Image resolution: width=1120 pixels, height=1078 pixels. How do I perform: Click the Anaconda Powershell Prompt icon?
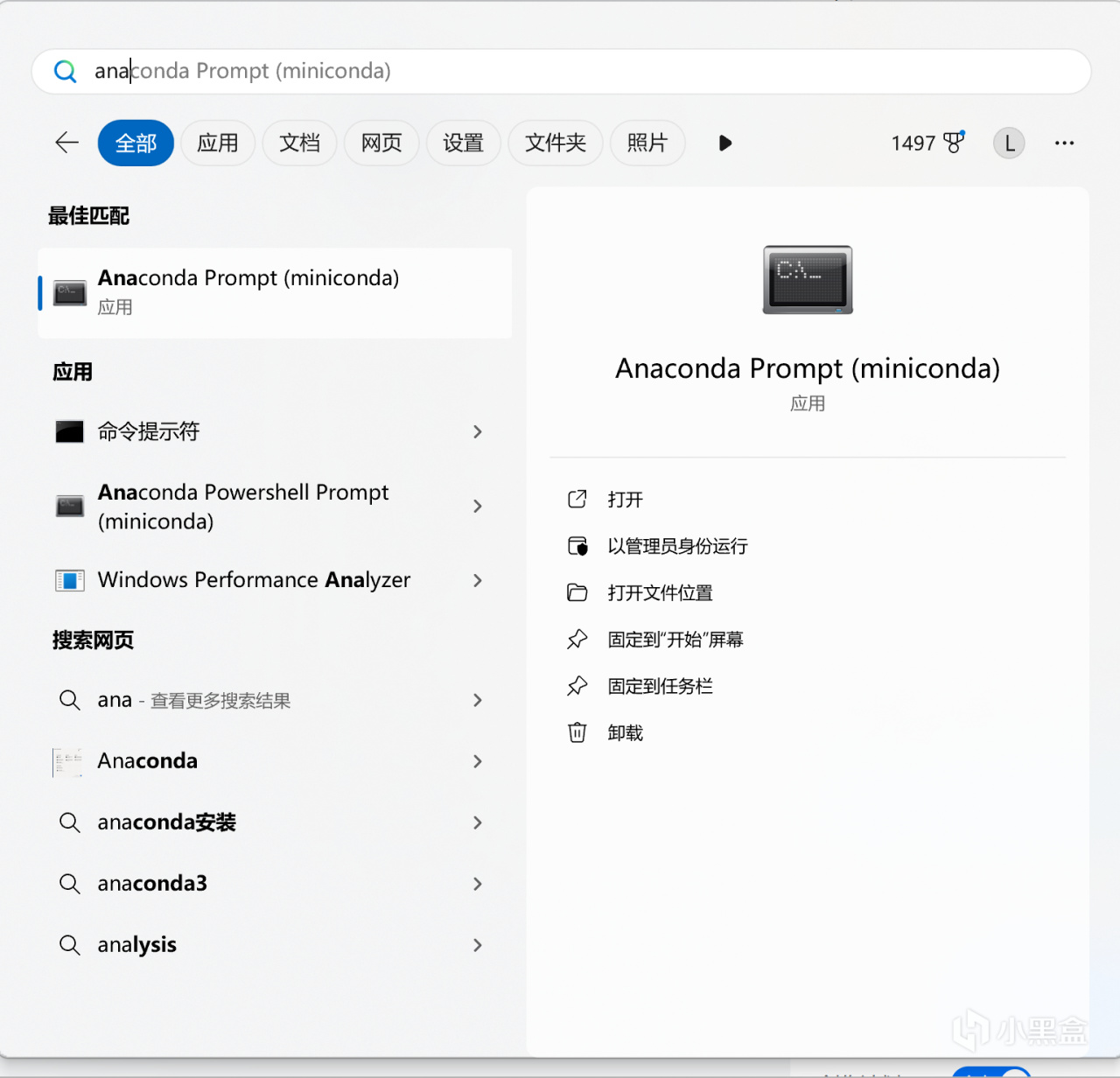pyautogui.click(x=70, y=506)
